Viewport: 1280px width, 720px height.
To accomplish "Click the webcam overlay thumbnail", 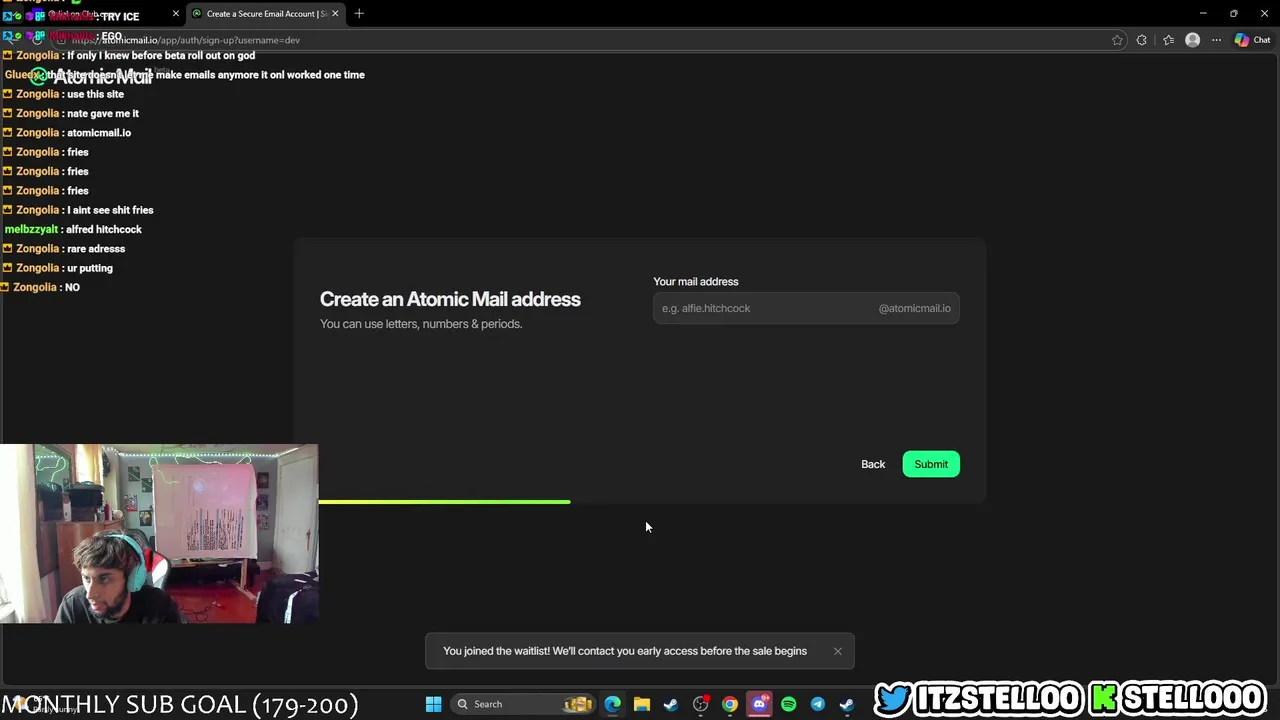I will [x=159, y=534].
